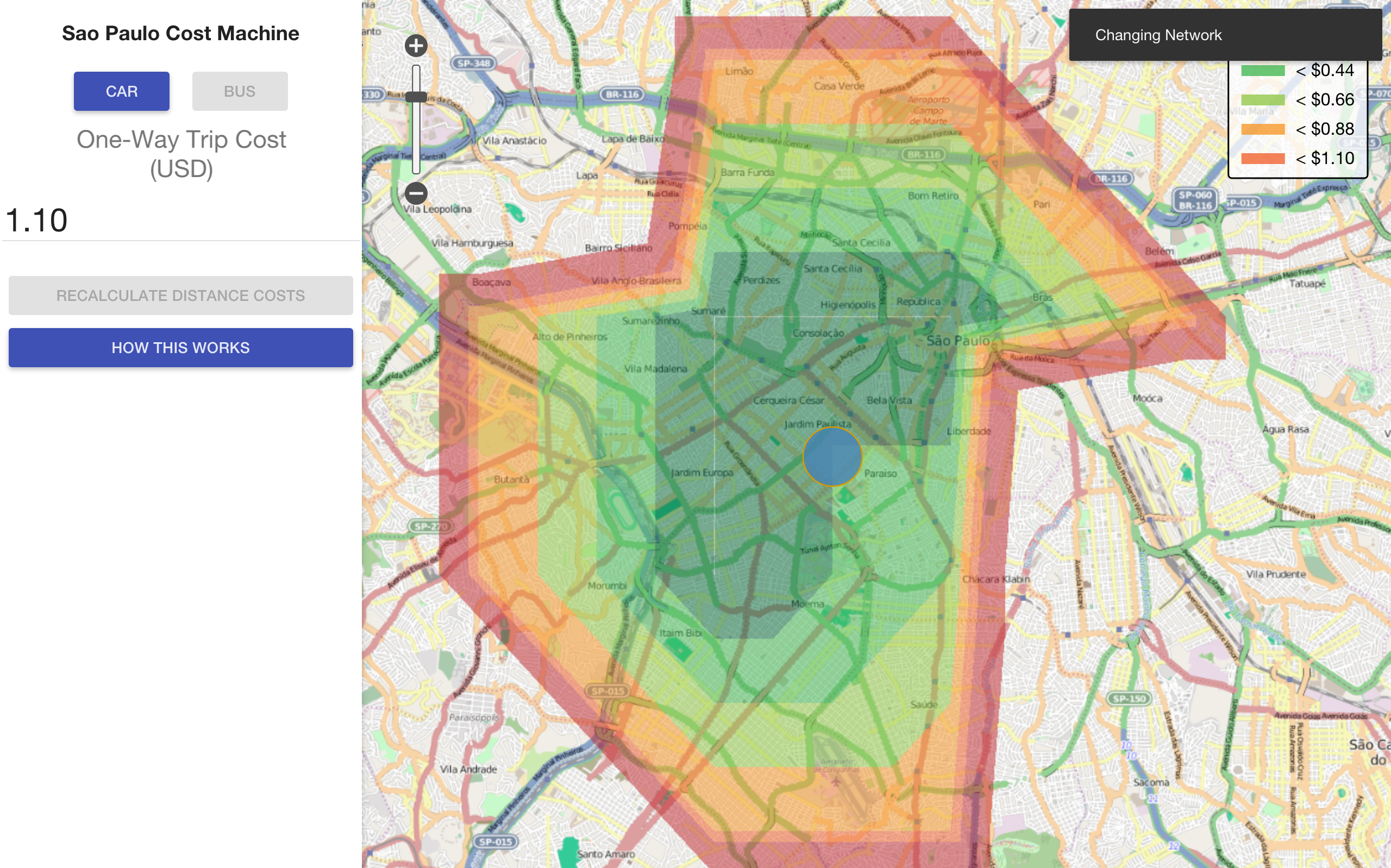Click the zoom in plus icon
This screenshot has height=868, width=1391.
coord(416,45)
